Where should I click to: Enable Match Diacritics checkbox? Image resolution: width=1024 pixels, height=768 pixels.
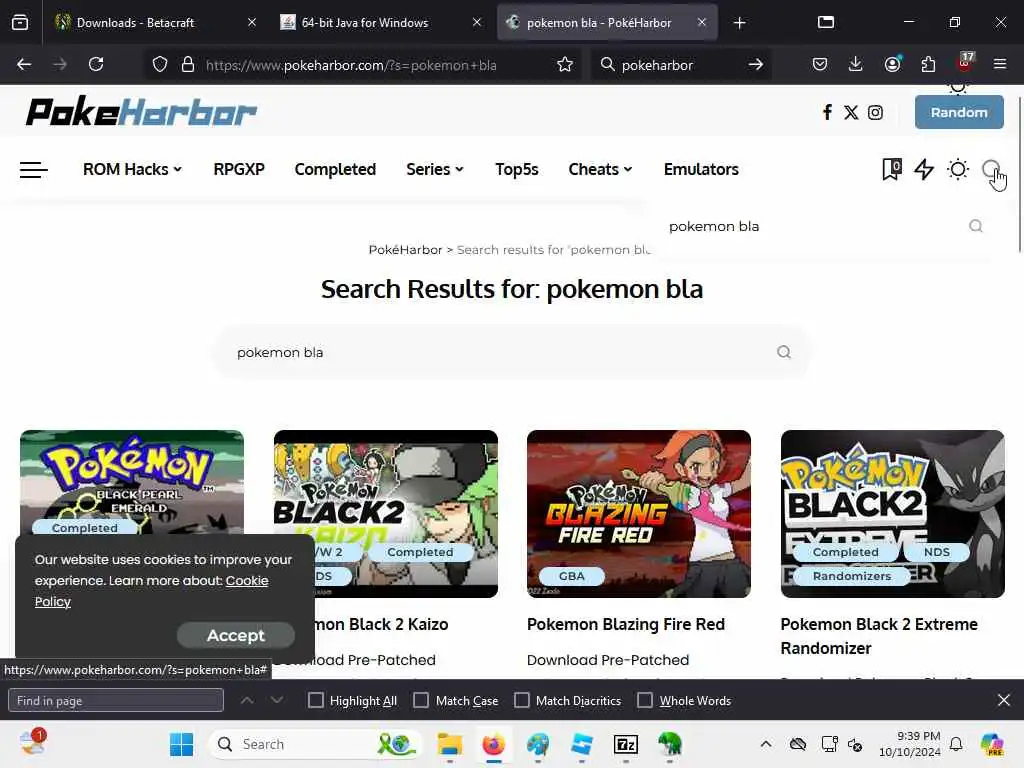click(x=522, y=700)
